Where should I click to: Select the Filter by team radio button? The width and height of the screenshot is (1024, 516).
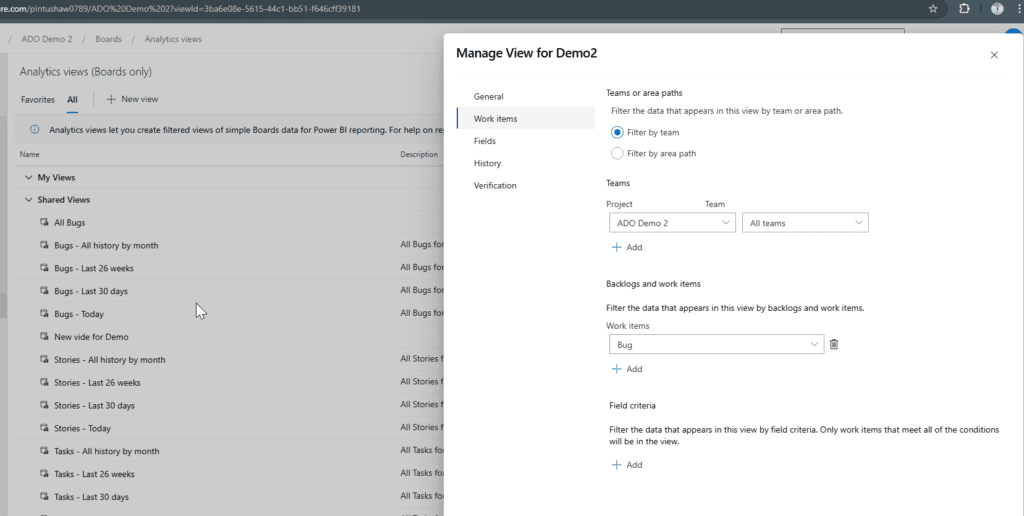[617, 132]
